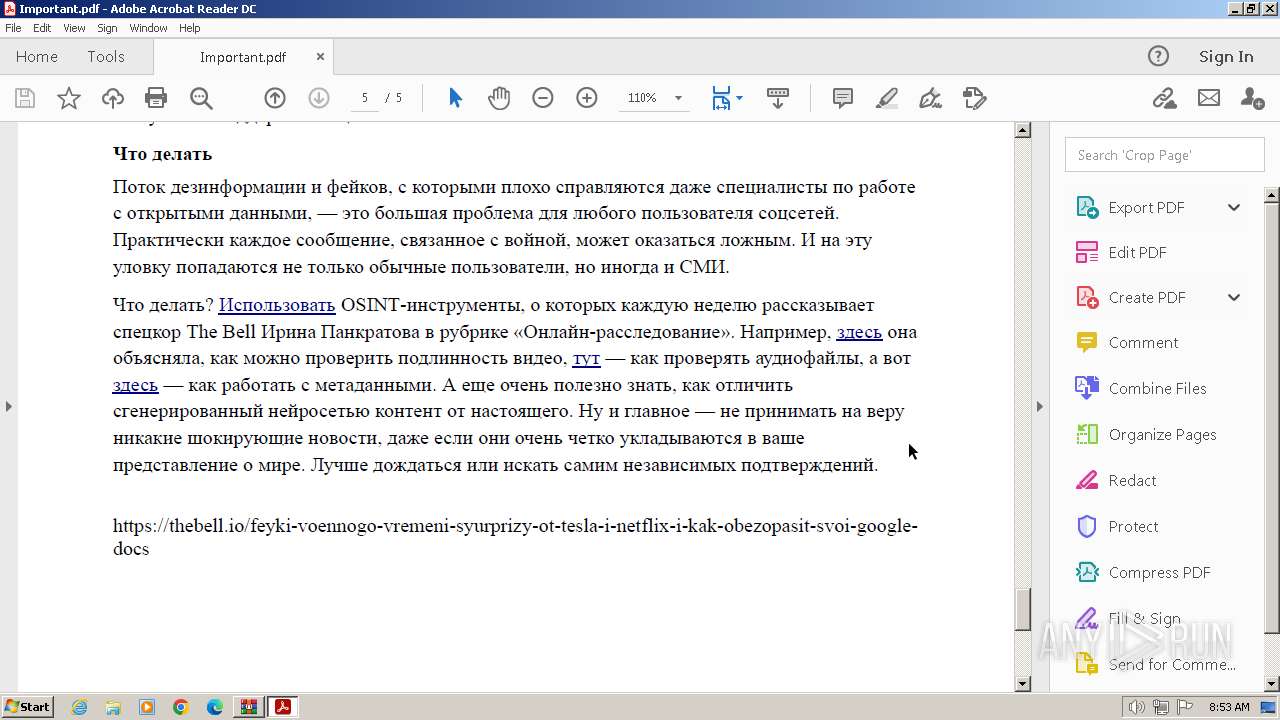The height and width of the screenshot is (720, 1280).
Task: Open Internet Explorer from taskbar
Action: point(79,707)
